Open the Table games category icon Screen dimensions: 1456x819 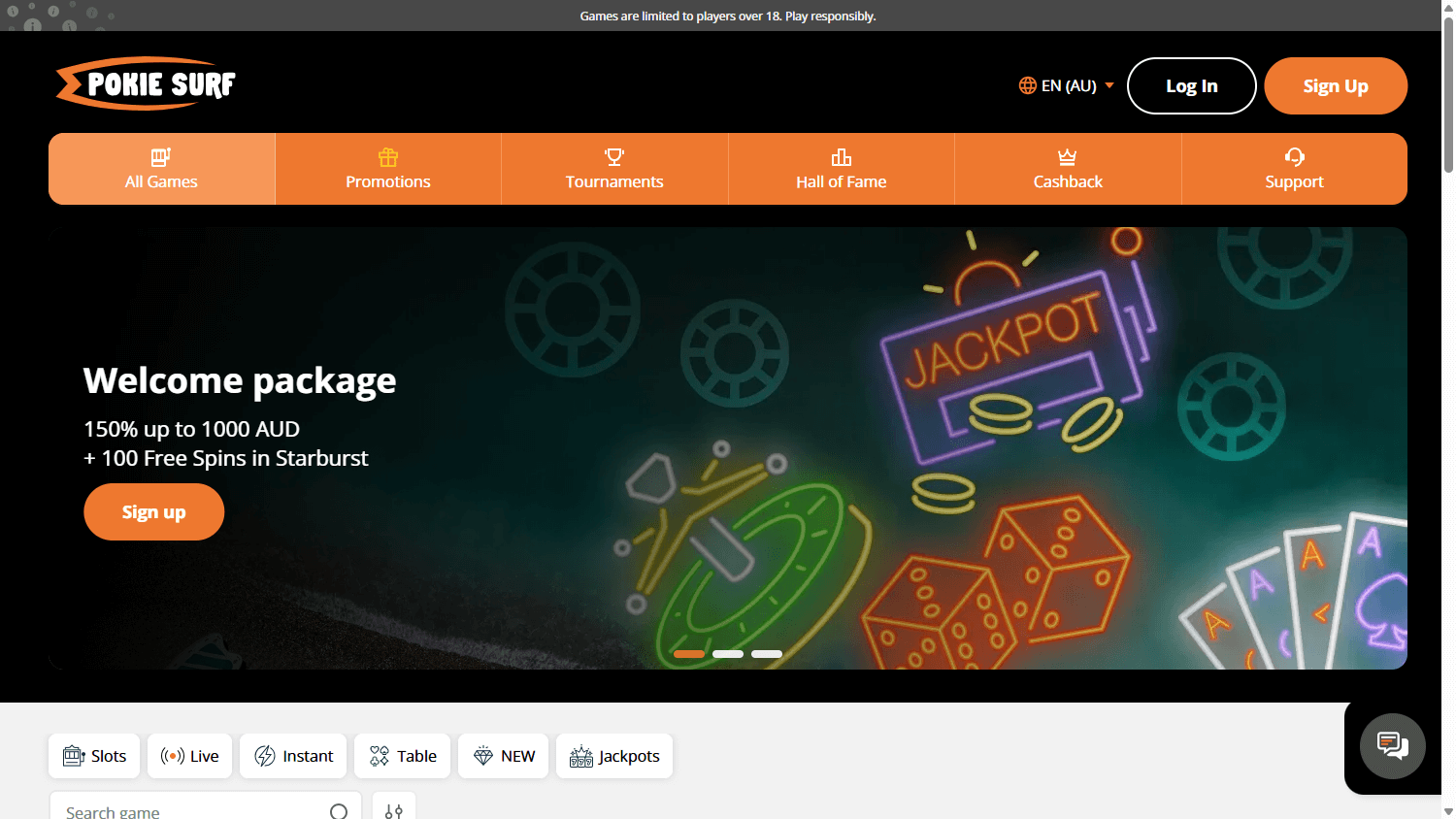point(378,755)
